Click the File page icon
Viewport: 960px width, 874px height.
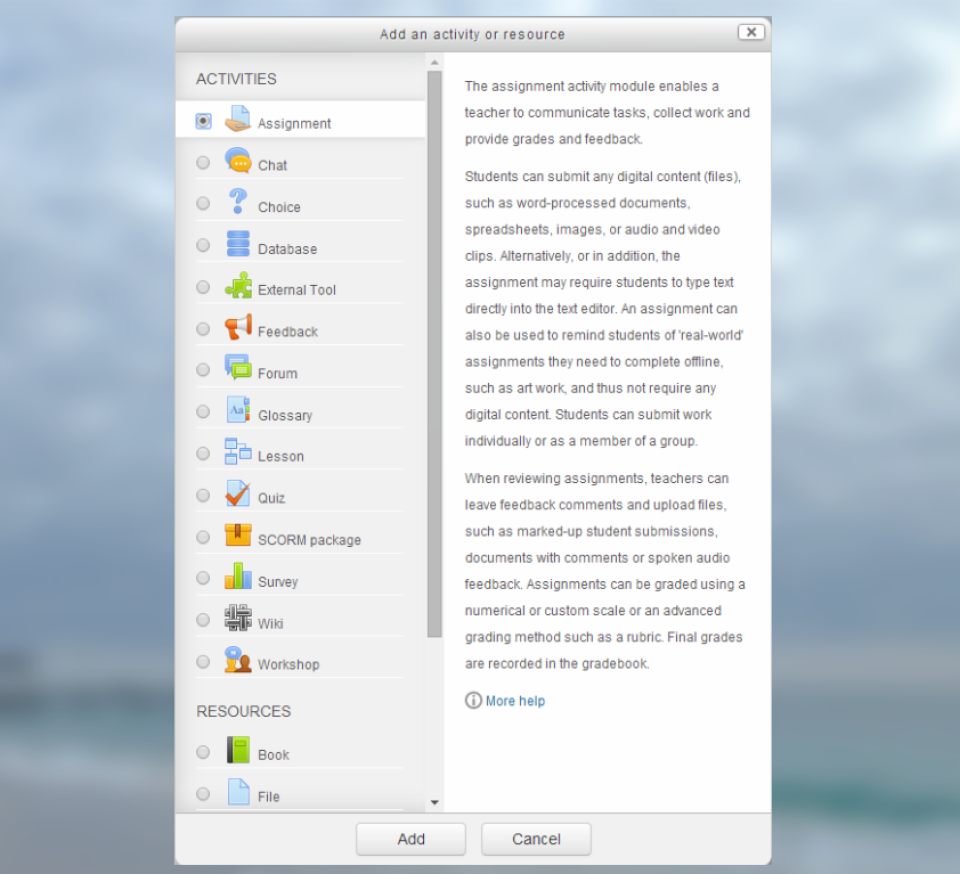[238, 791]
